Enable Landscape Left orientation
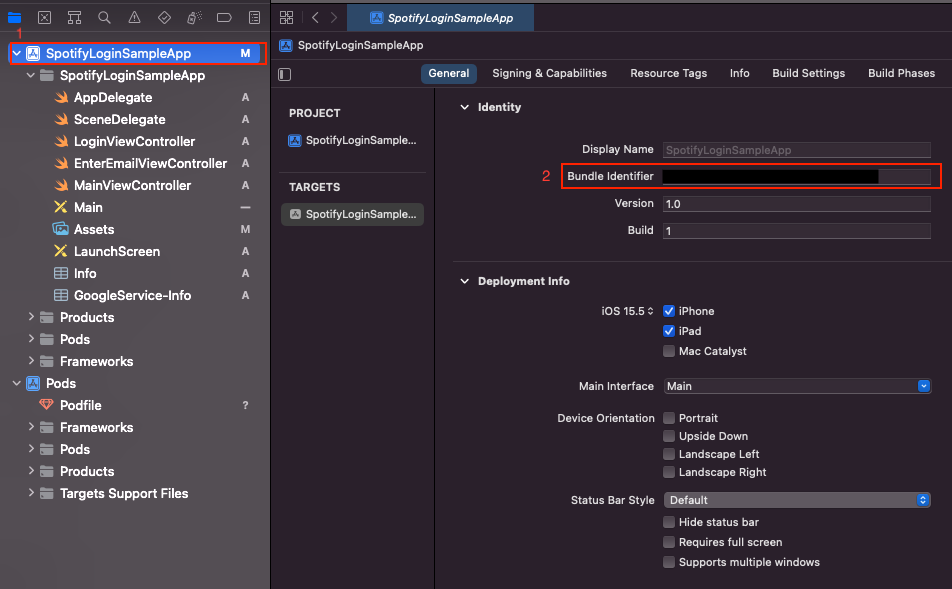This screenshot has width=952, height=589. [x=669, y=454]
